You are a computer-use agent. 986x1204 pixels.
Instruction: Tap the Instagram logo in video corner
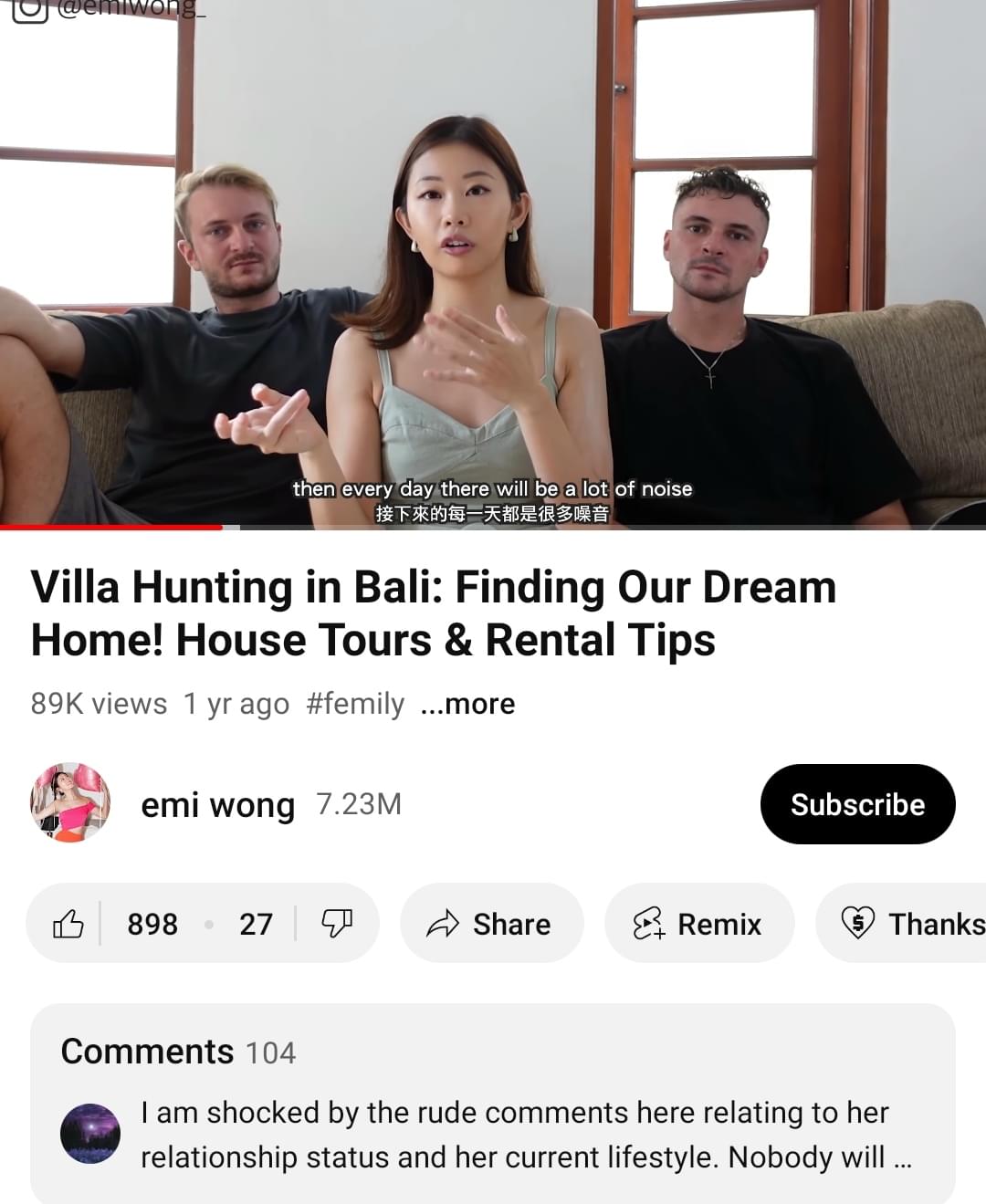(x=29, y=9)
